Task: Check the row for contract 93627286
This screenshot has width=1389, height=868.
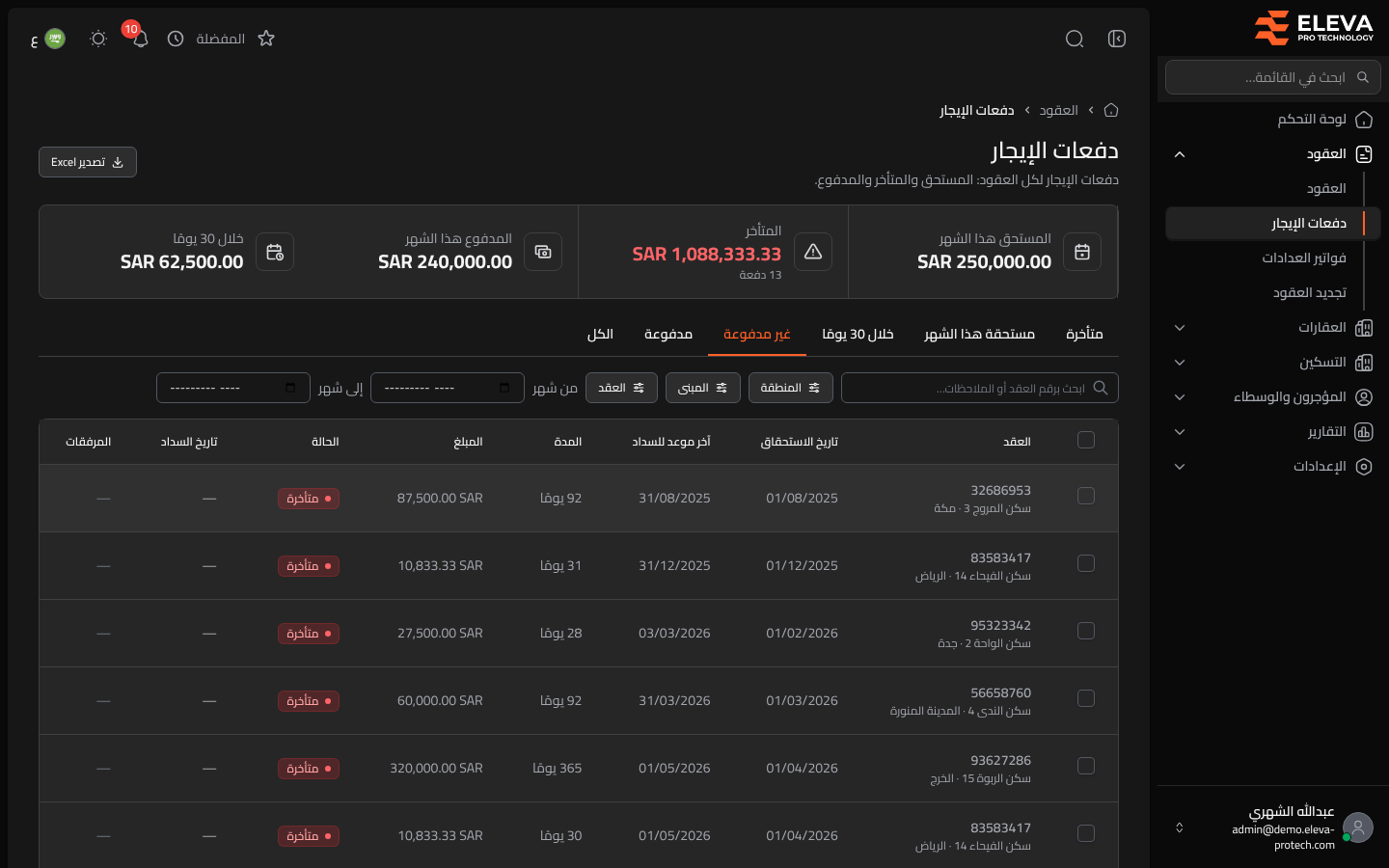Action: [1086, 766]
